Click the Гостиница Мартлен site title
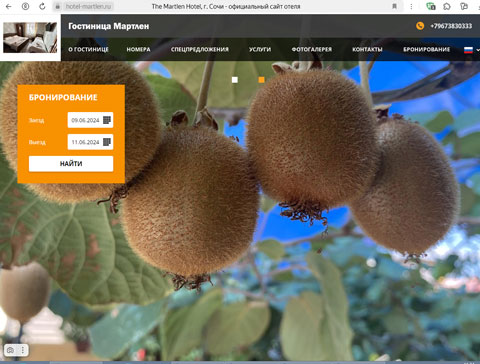The height and width of the screenshot is (364, 480). [109, 26]
